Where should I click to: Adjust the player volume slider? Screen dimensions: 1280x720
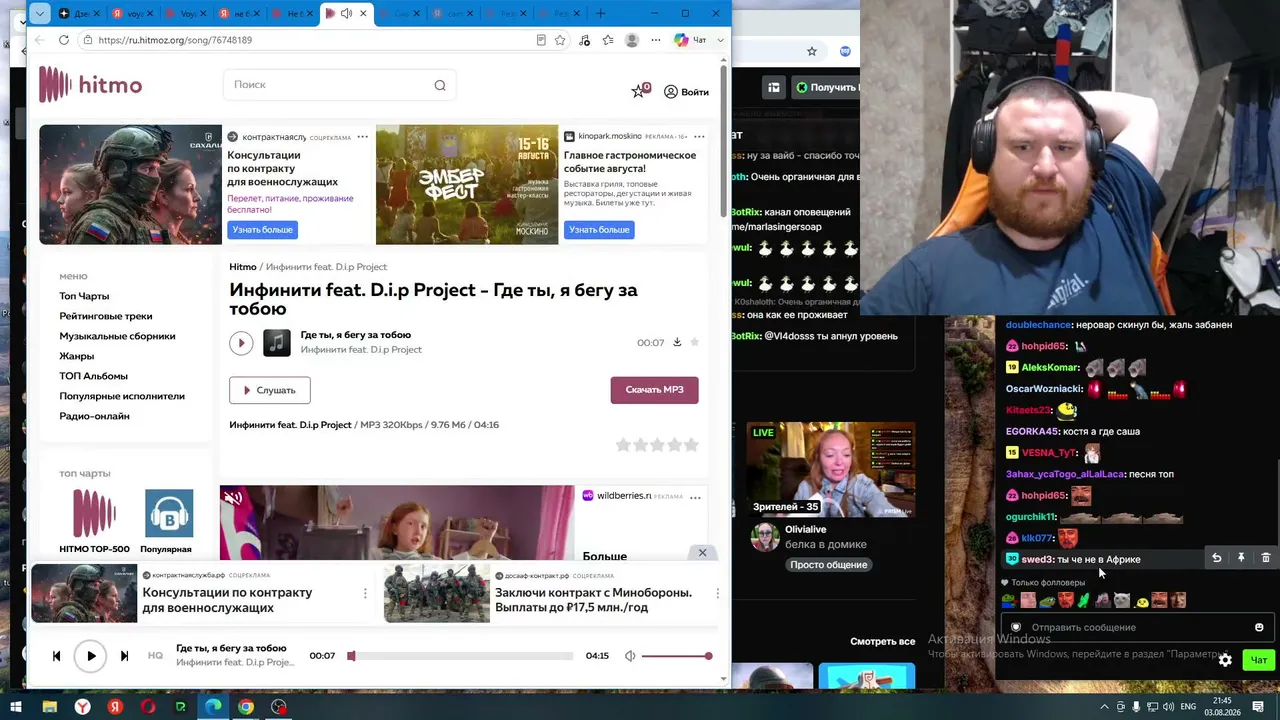tap(677, 656)
